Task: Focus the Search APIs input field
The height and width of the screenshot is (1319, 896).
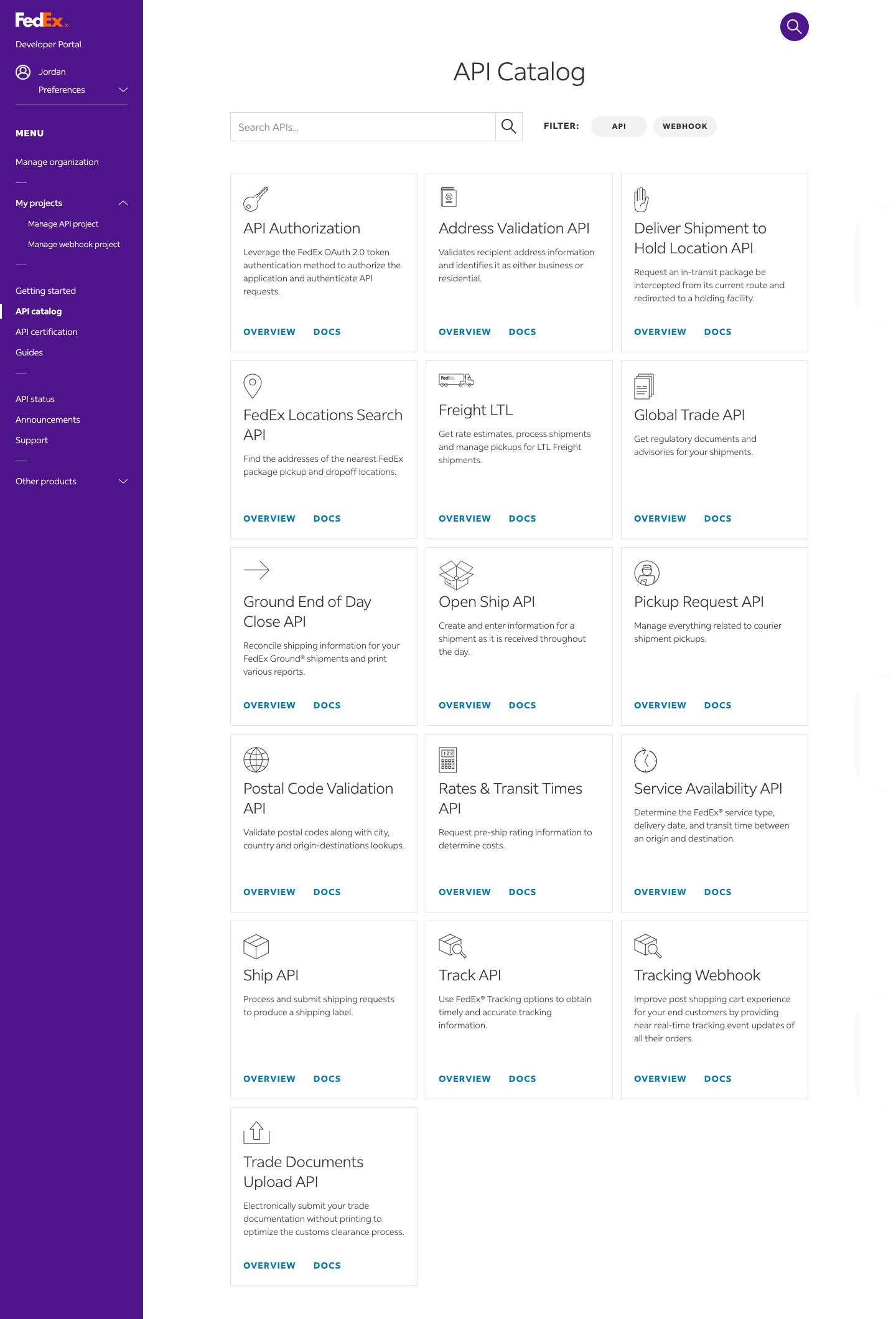Action: coord(363,126)
